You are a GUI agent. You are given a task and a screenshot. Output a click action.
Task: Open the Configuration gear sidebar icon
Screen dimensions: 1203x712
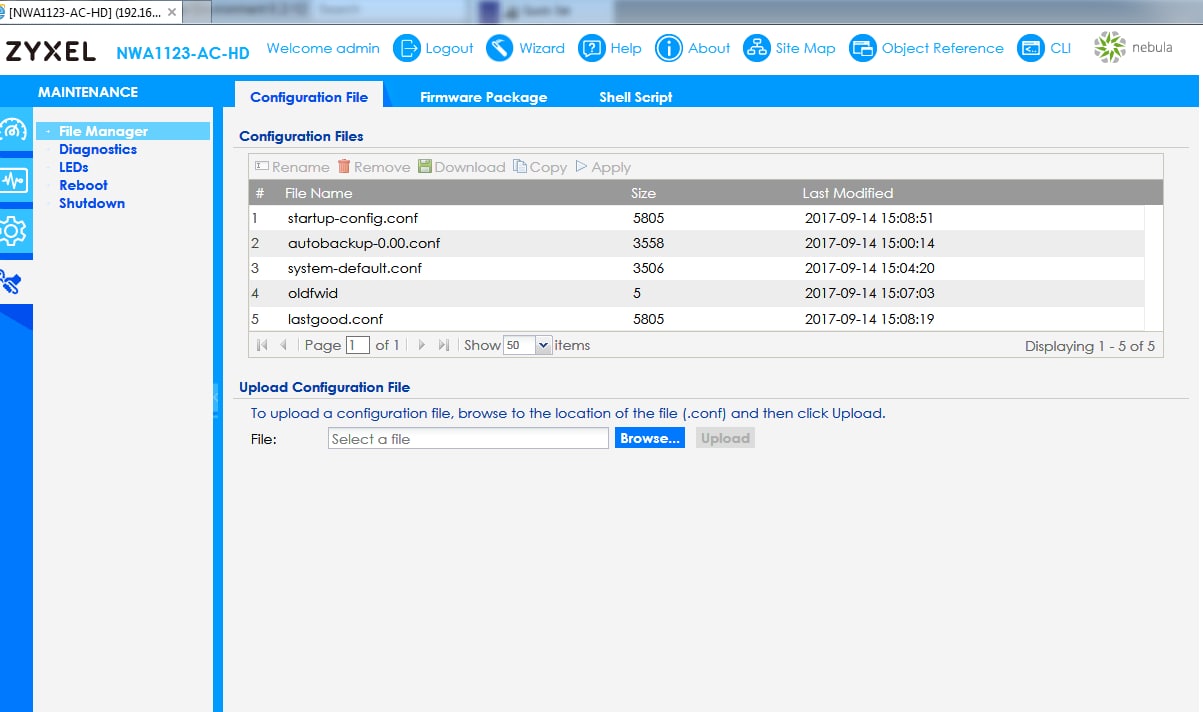pos(13,232)
